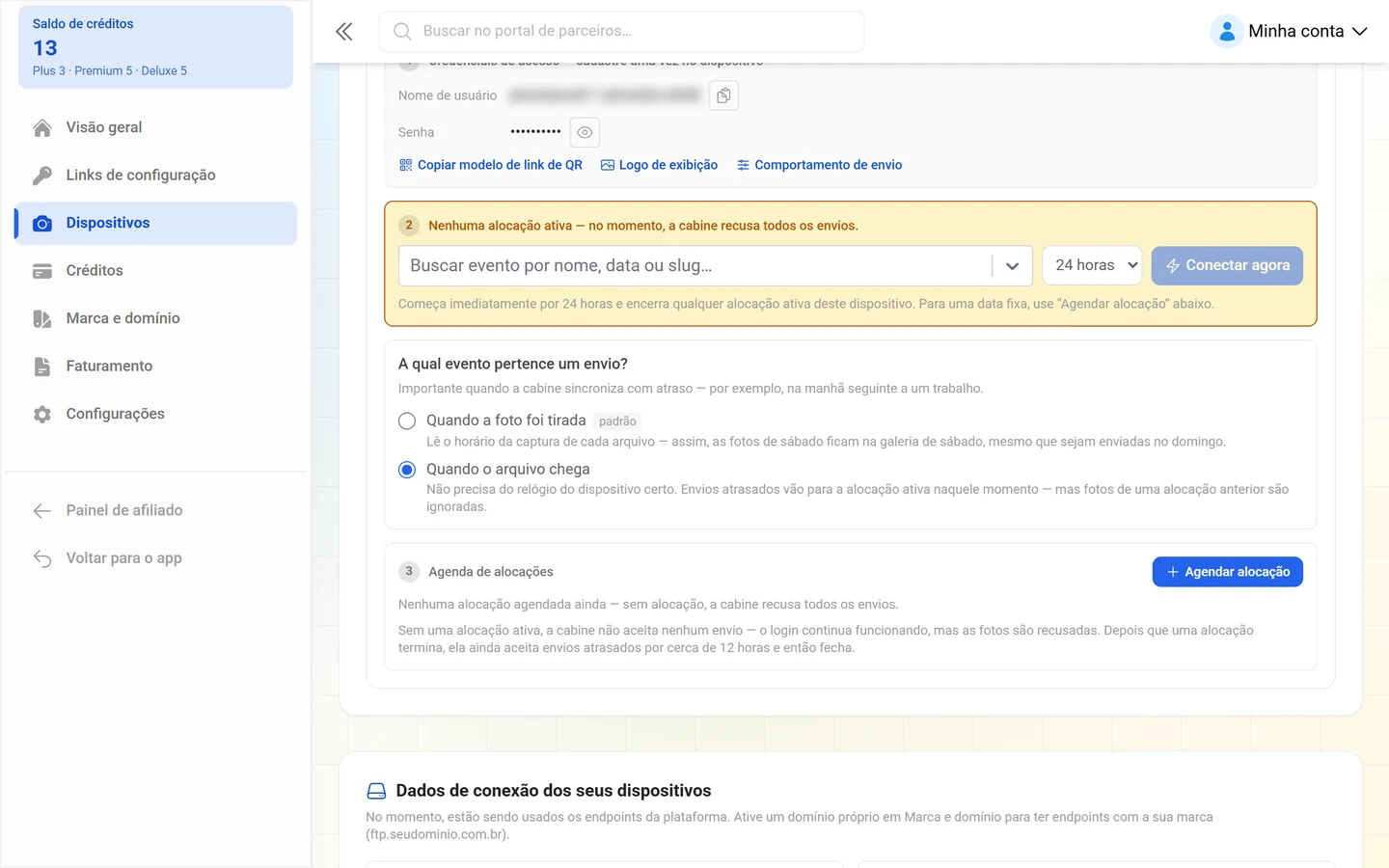Select 'Quando a foto foi tirada' option
Viewport: 1389px width, 868px height.
(407, 420)
